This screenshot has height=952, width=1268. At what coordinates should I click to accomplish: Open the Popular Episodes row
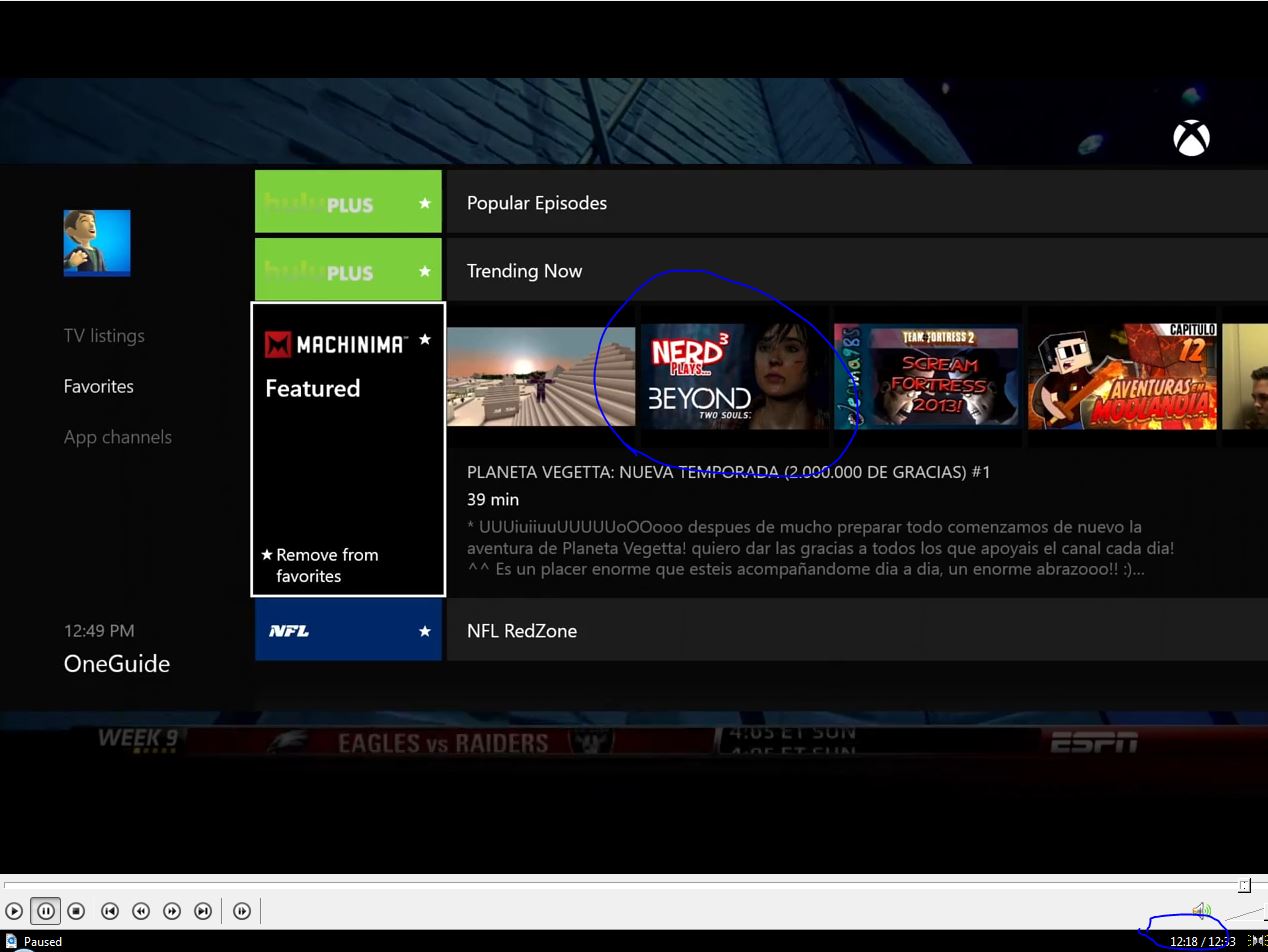857,202
